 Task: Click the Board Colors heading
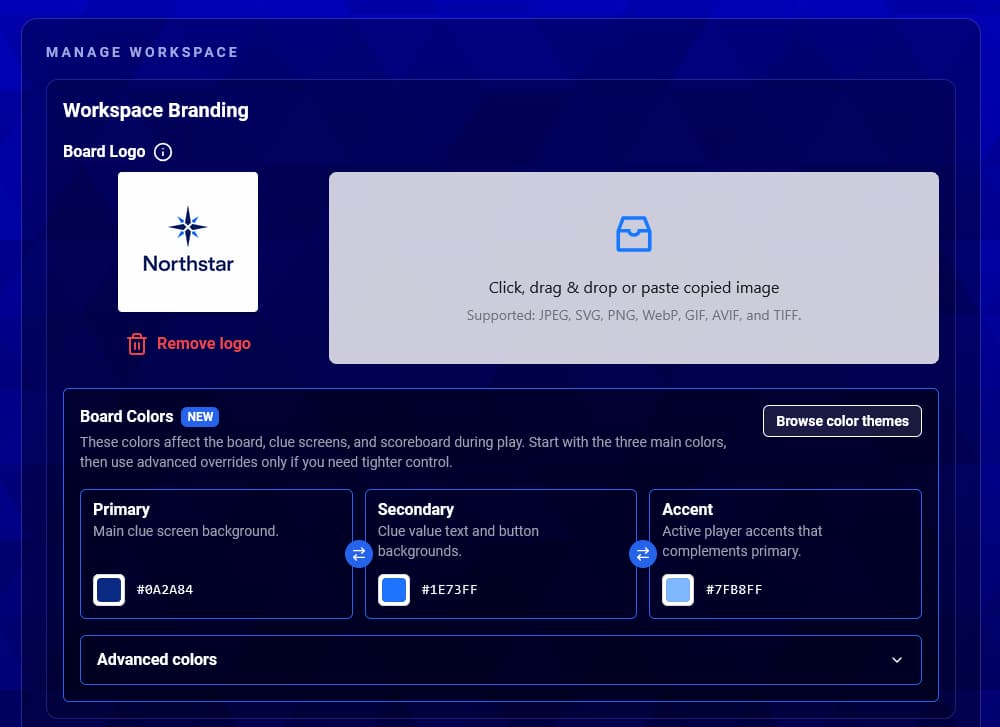(x=126, y=416)
